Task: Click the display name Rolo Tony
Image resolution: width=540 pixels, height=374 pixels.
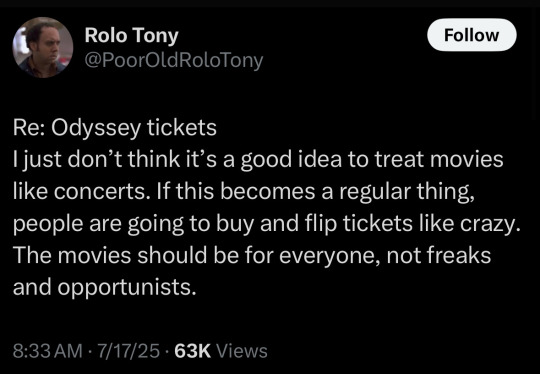Action: point(132,35)
